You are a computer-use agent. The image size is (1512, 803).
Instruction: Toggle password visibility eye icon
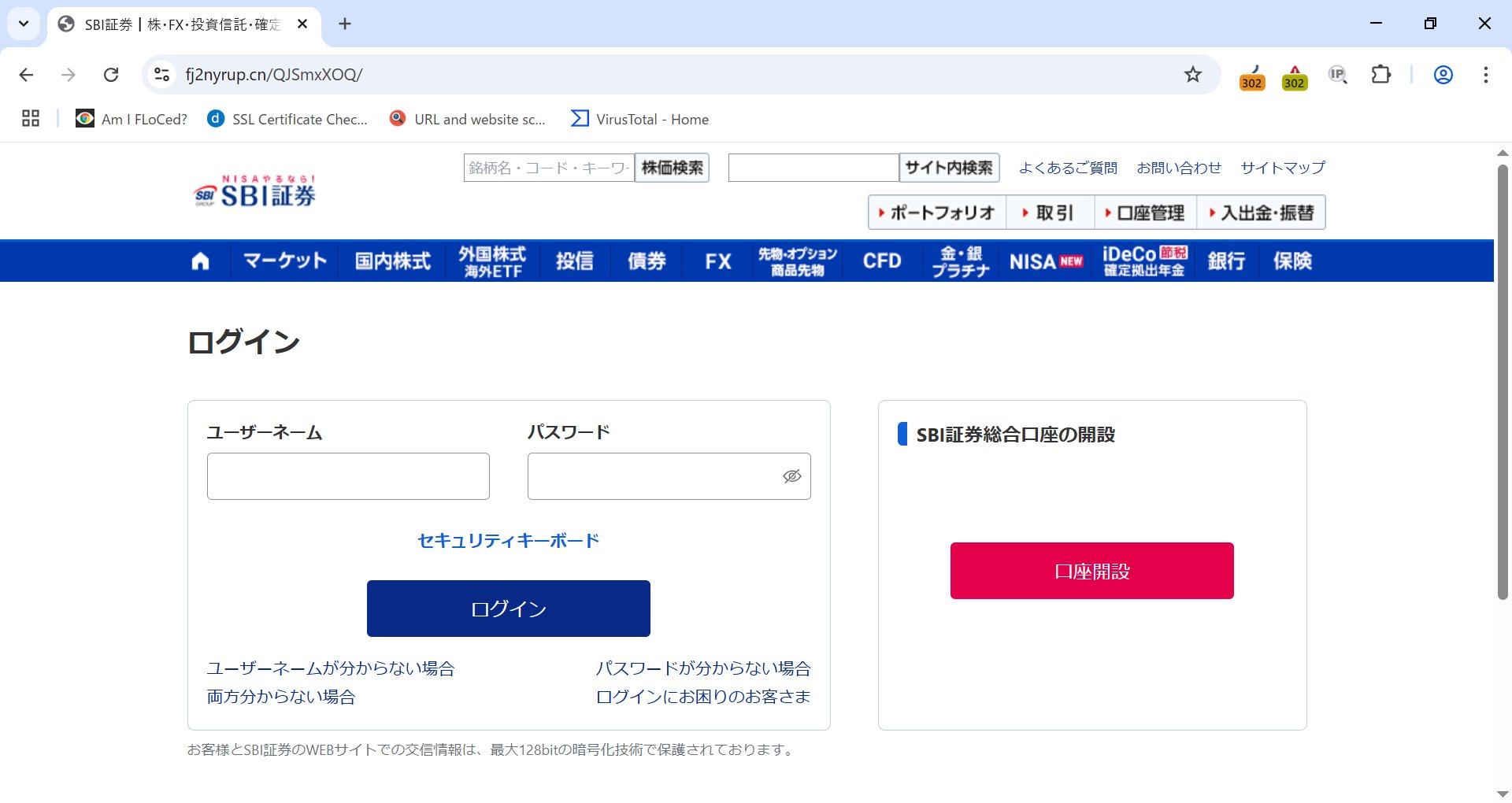coord(792,476)
